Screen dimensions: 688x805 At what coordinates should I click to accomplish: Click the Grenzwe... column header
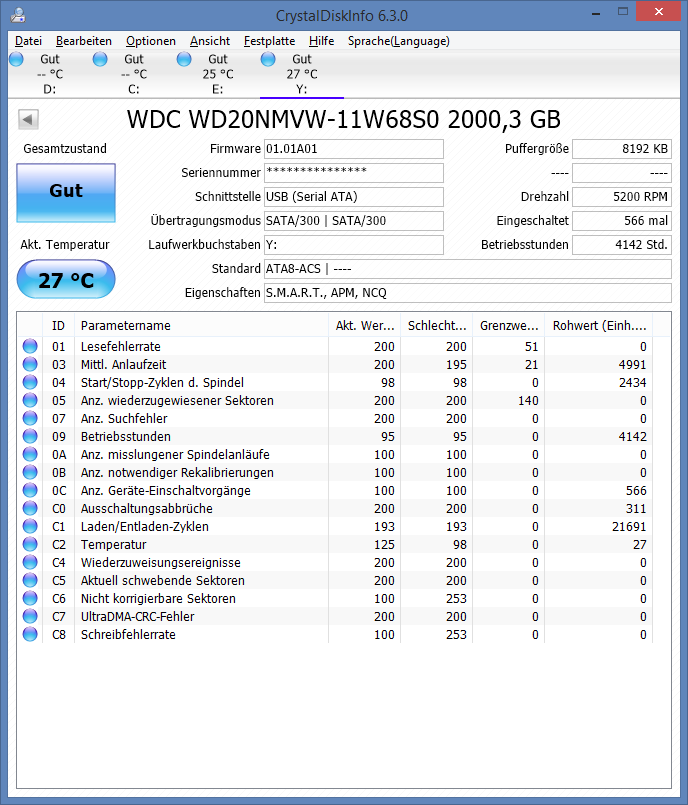[x=509, y=325]
